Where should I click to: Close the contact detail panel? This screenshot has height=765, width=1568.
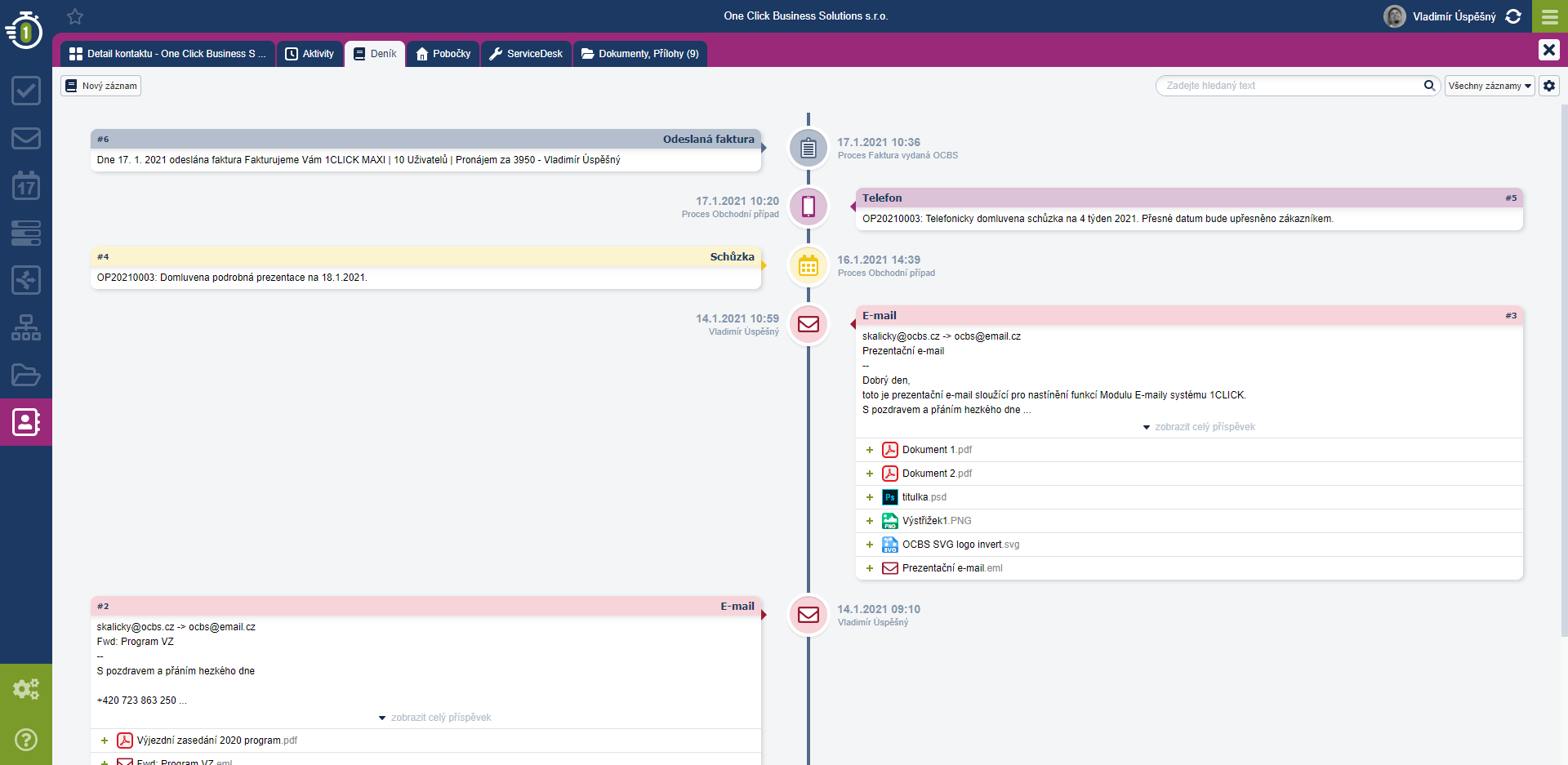coord(1549,50)
